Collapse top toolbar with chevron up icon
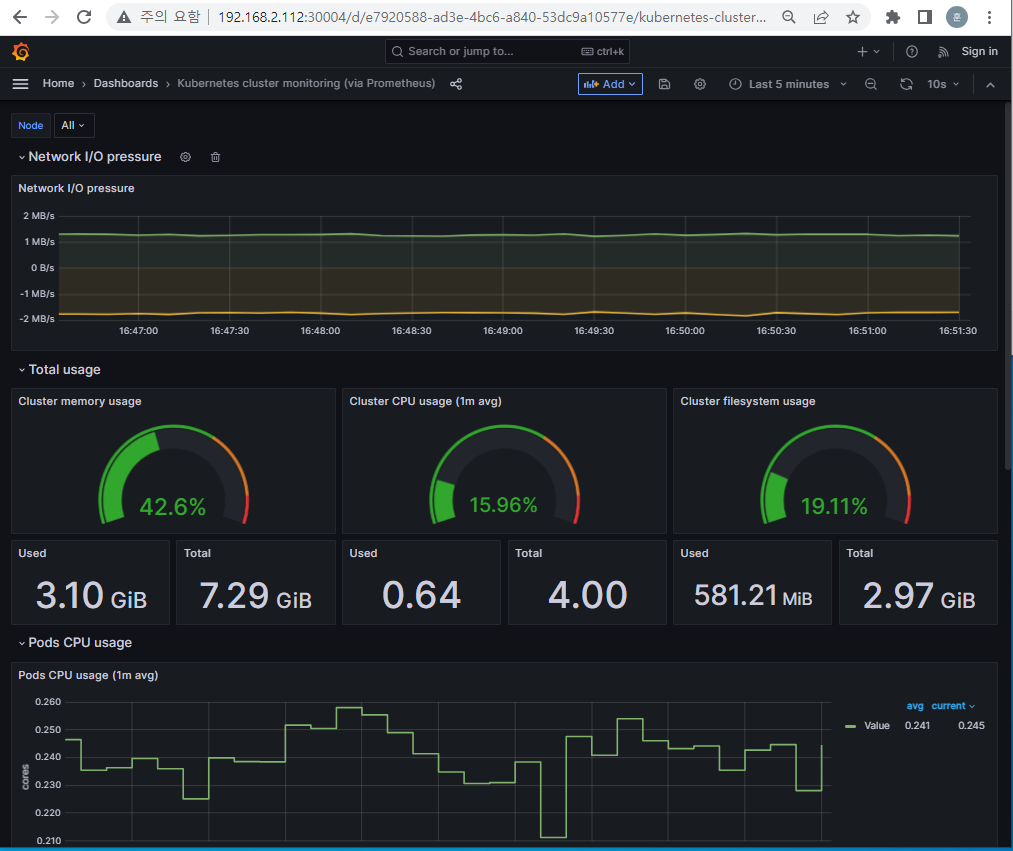1013x851 pixels. pos(990,85)
